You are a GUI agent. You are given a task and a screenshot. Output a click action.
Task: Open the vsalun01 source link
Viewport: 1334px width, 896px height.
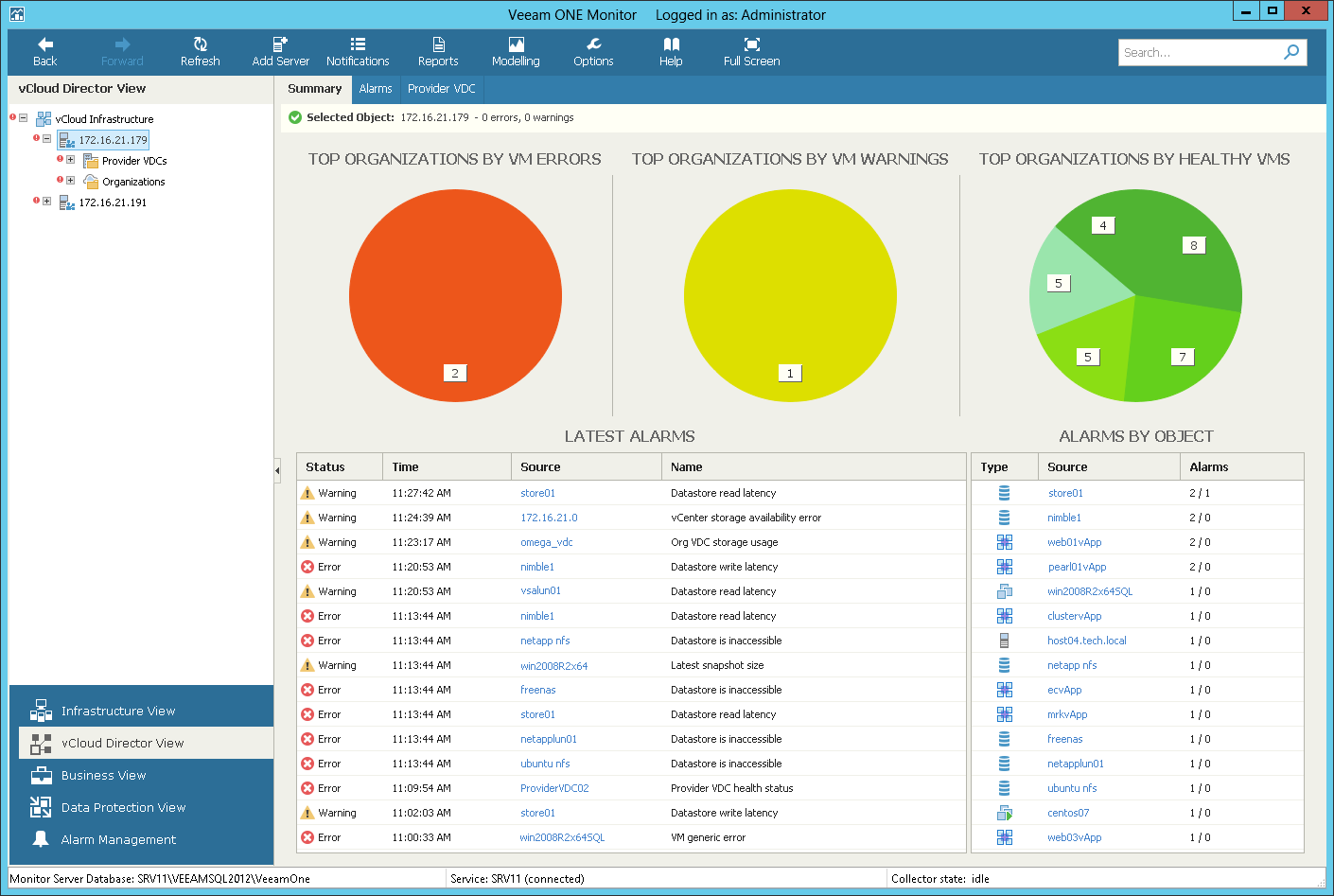[x=540, y=591]
